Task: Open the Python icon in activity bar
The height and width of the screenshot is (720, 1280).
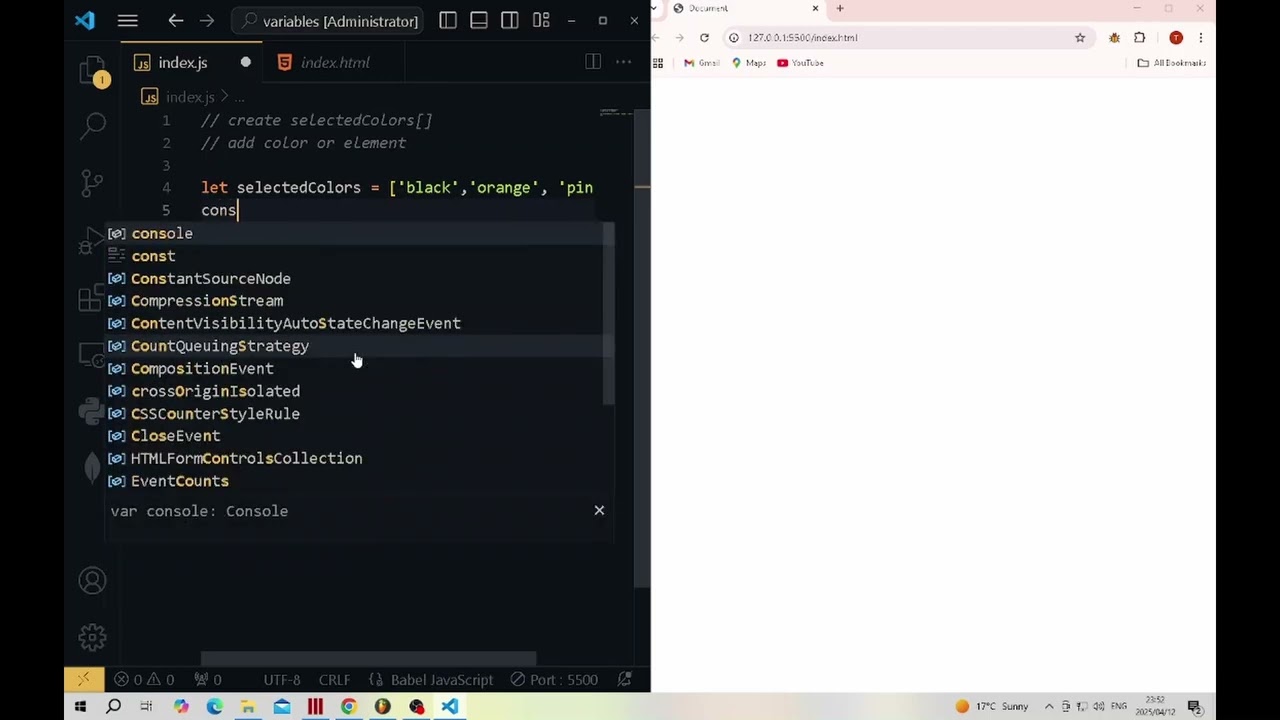Action: click(x=93, y=411)
